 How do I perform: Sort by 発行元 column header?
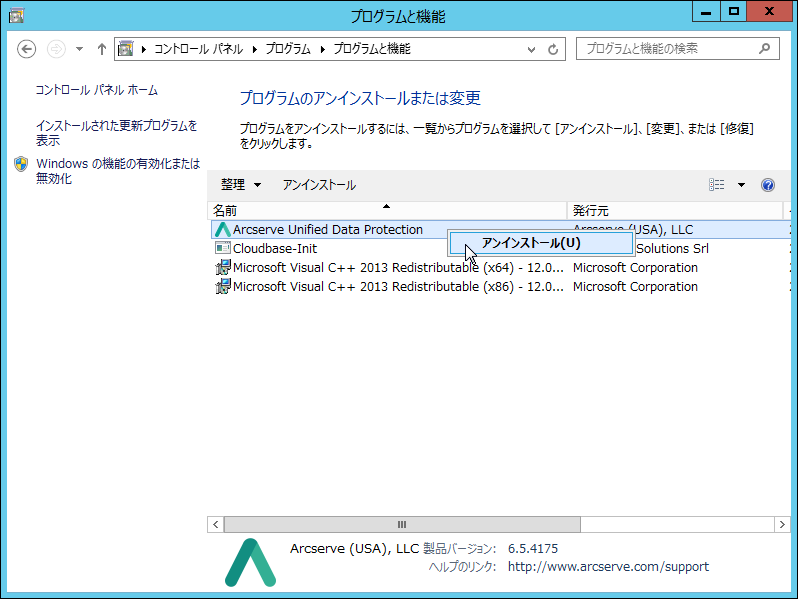point(675,210)
